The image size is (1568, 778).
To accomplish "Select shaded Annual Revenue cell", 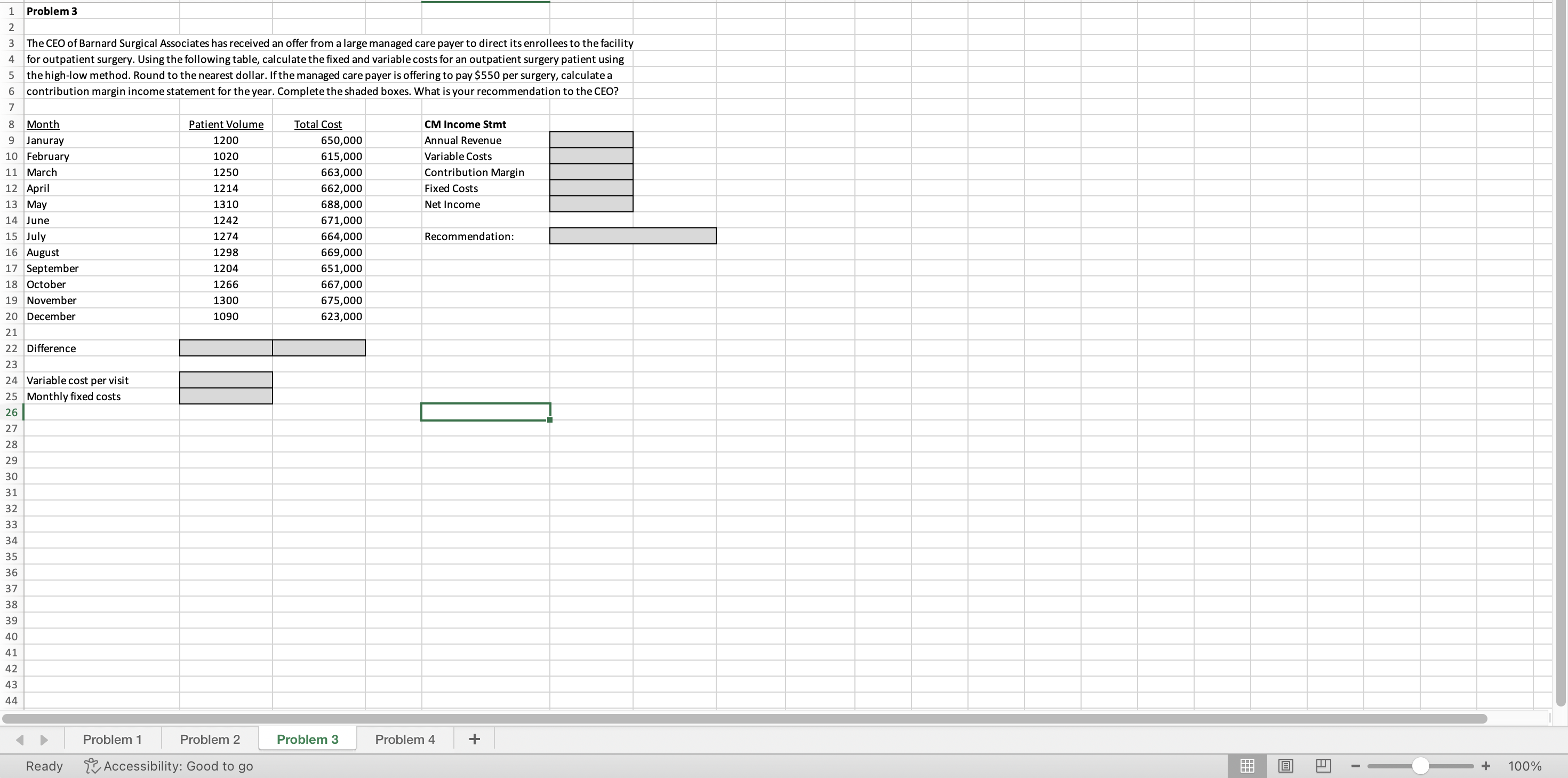I will click(591, 140).
